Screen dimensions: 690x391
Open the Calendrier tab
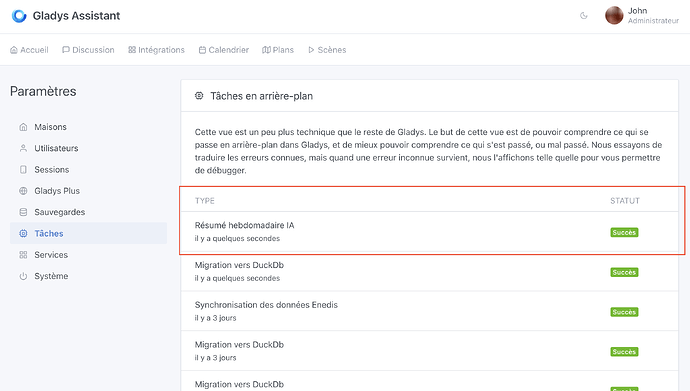224,50
